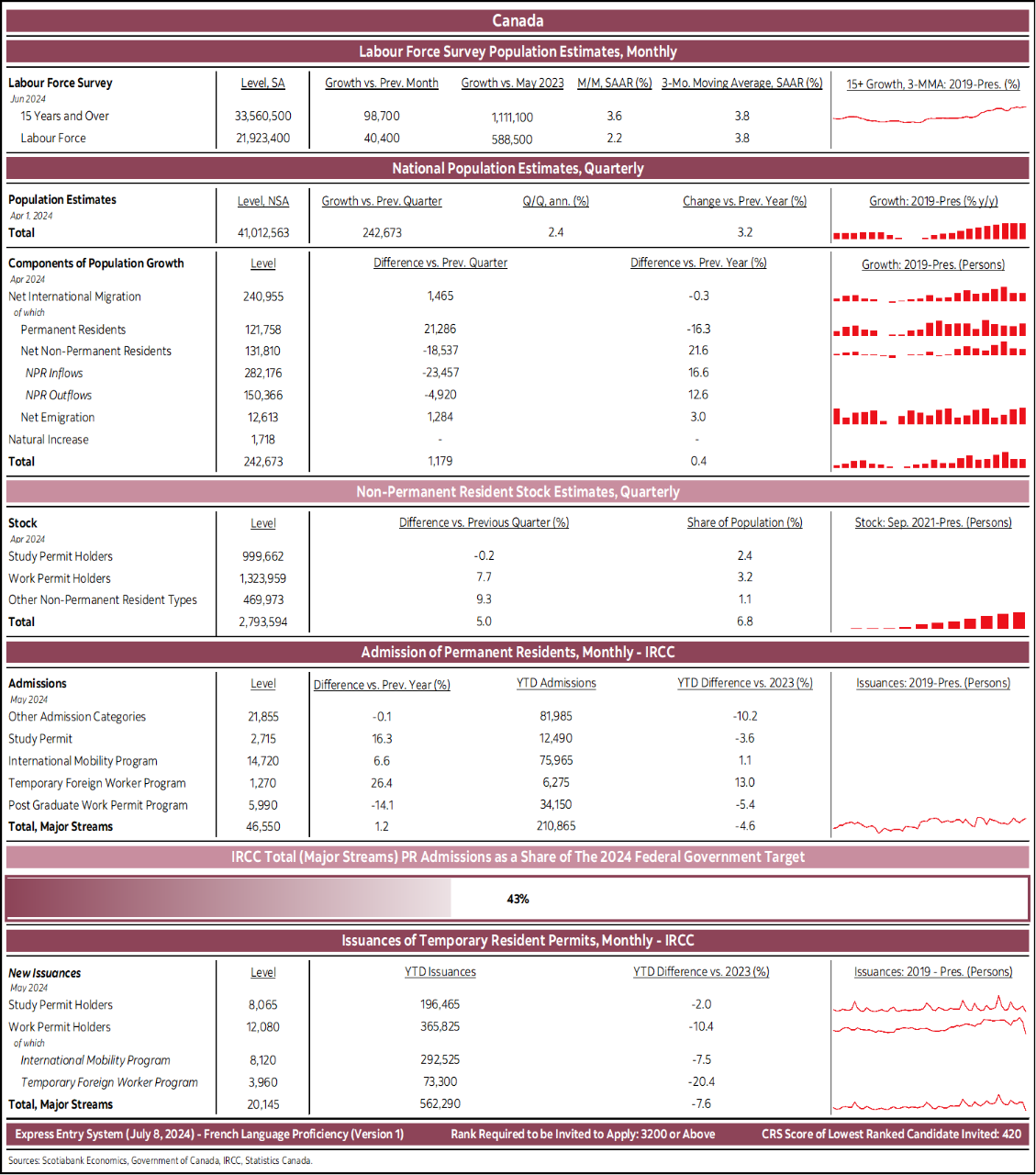Viewport: 1036px width, 1175px height.
Task: Click the "Growth vs. May 2023" column header
Action: point(512,83)
